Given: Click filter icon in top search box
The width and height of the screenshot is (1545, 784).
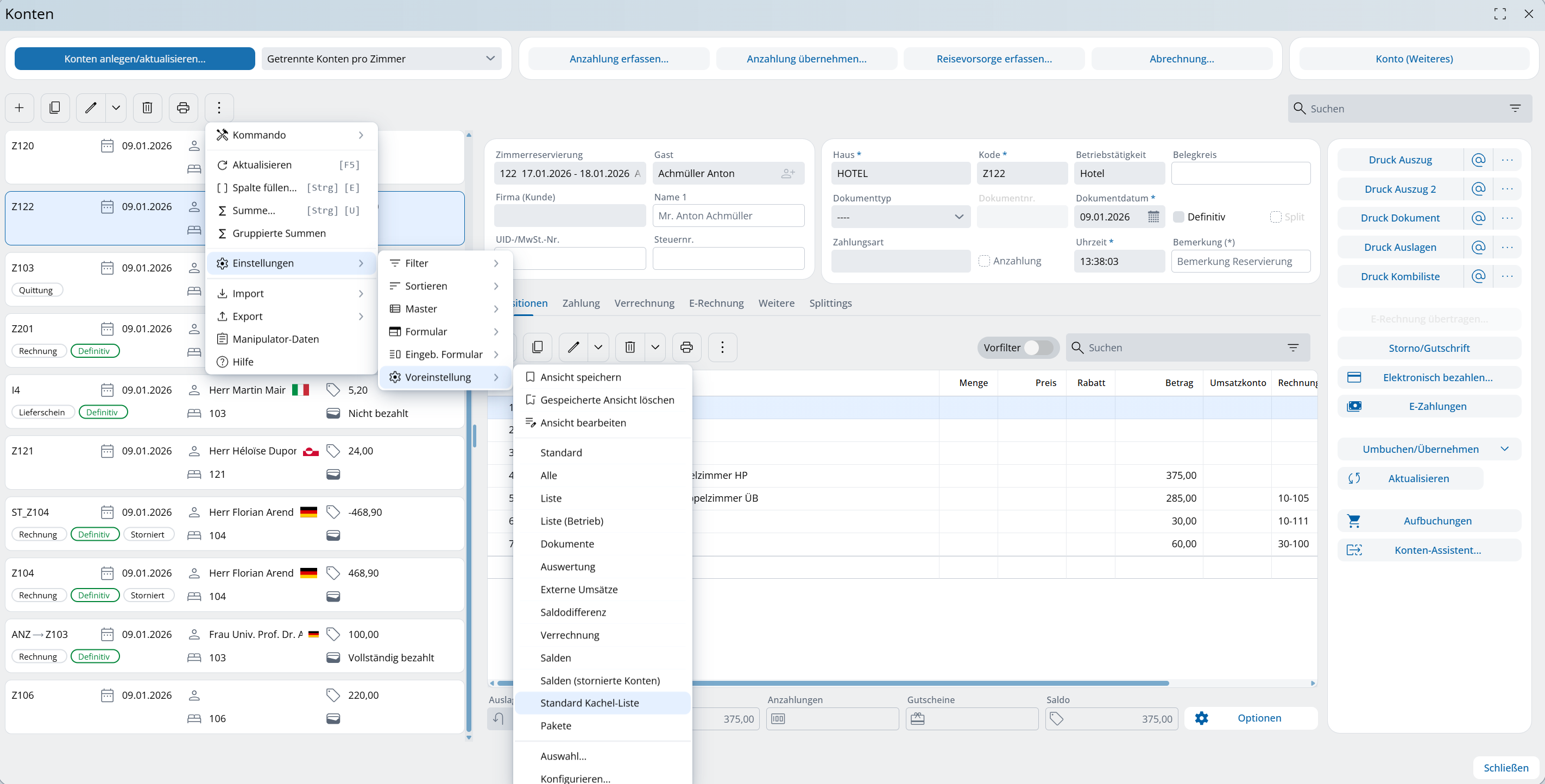Looking at the screenshot, I should click(1515, 109).
